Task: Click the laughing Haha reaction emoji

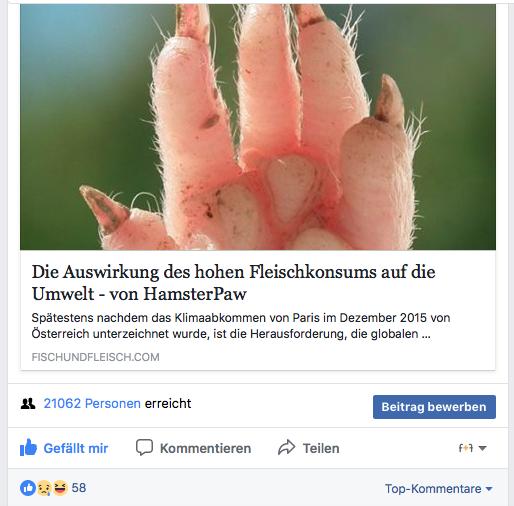Action: 60,488
